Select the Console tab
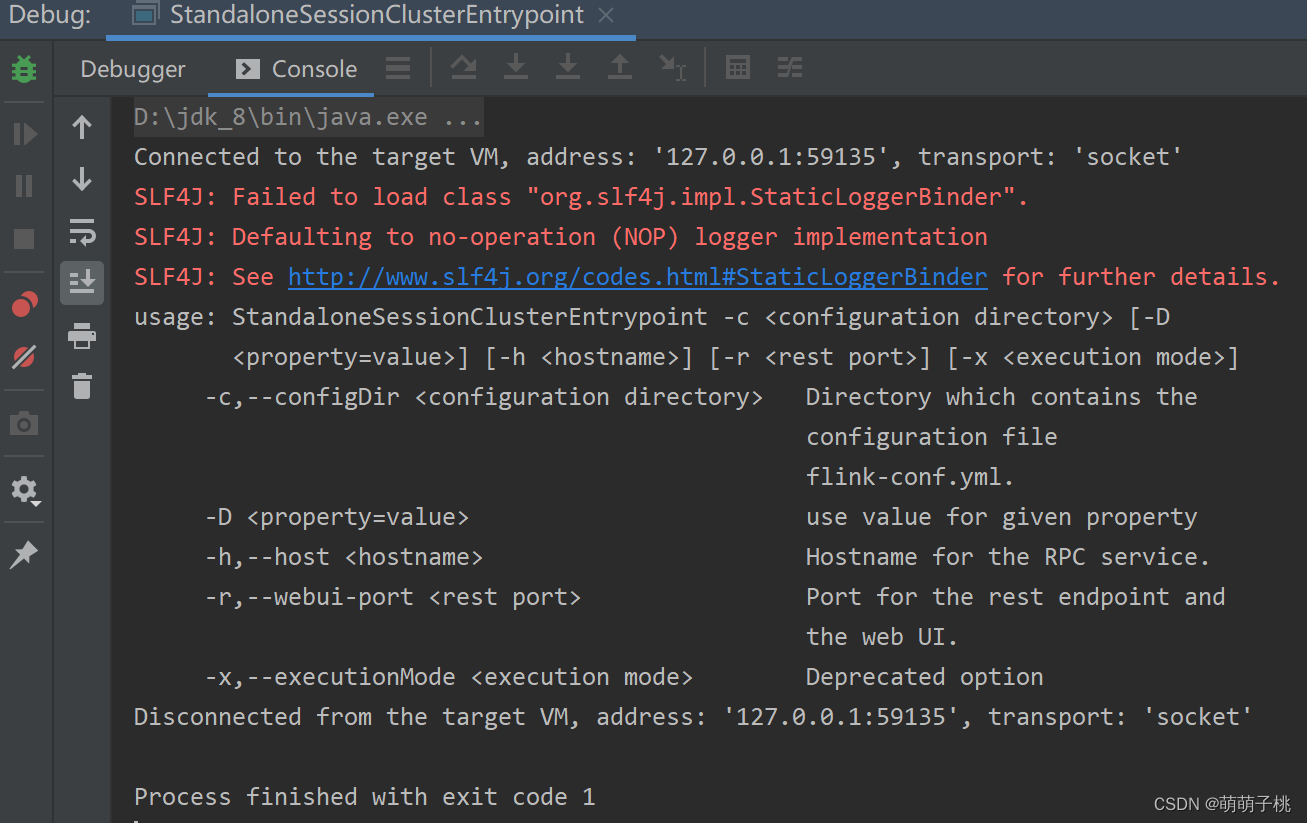 (x=296, y=69)
